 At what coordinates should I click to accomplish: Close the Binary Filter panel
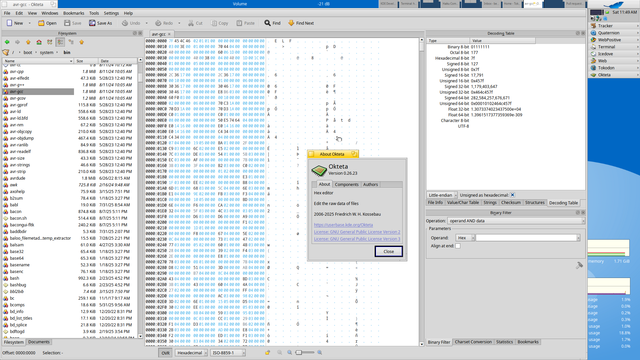pyautogui.click(x=583, y=213)
